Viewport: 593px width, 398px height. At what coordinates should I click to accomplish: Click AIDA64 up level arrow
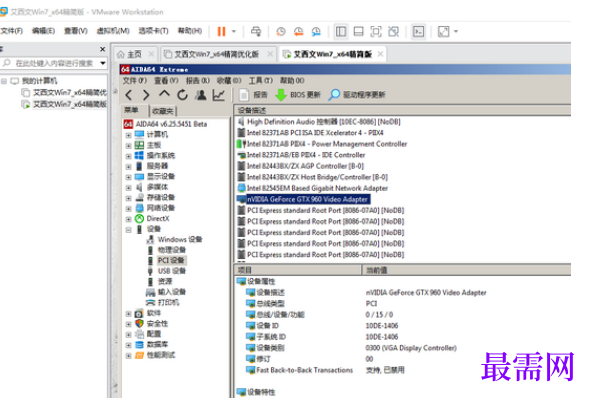pos(164,94)
